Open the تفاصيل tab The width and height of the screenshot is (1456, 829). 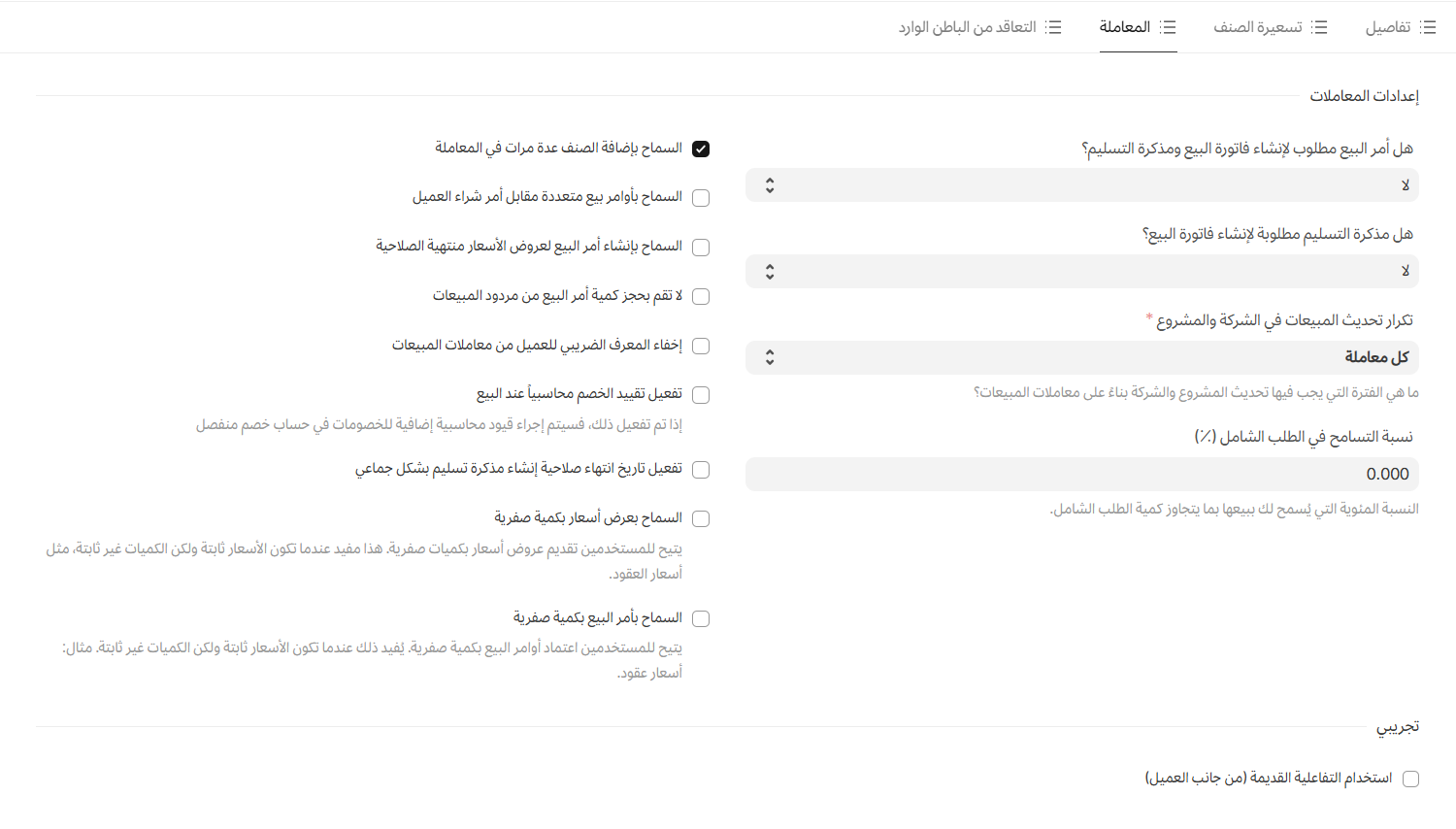point(1388,27)
